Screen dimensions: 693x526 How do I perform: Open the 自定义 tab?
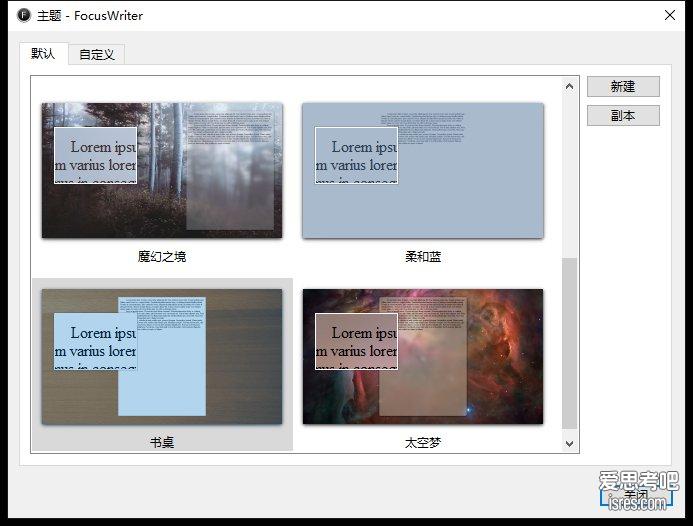pyautogui.click(x=97, y=55)
